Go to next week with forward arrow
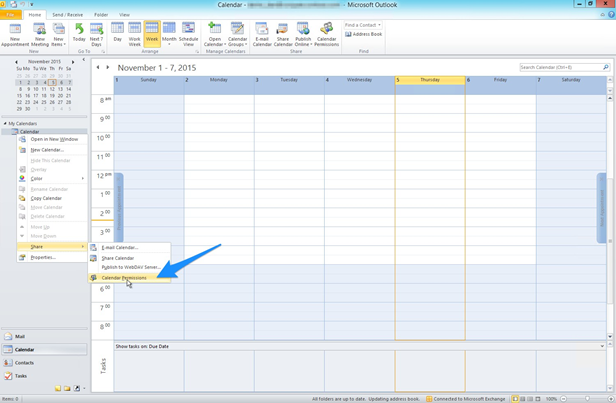Image resolution: width=616 pixels, height=403 pixels. [x=108, y=68]
